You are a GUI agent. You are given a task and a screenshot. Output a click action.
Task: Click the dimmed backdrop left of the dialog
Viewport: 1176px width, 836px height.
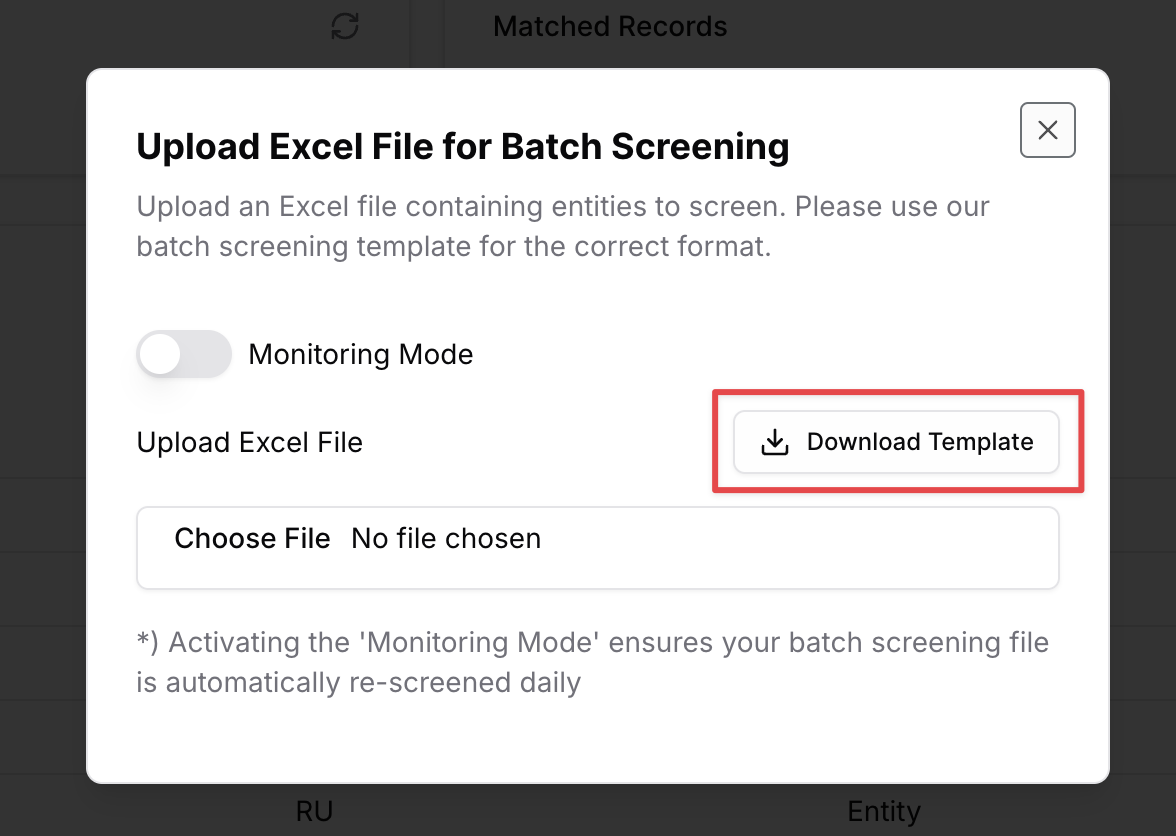pyautogui.click(x=43, y=420)
